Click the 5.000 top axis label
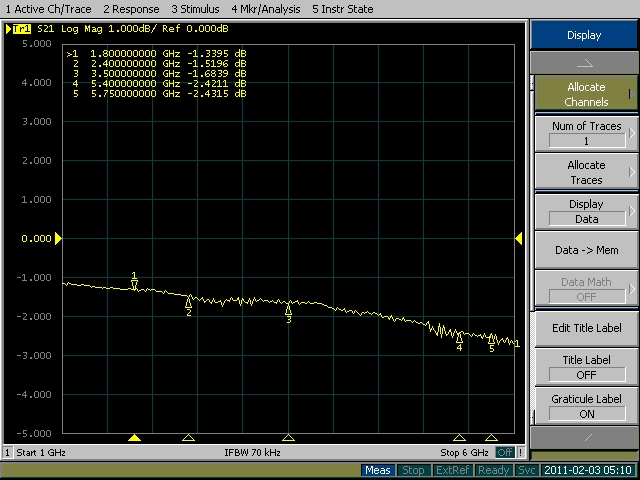 click(x=36, y=44)
